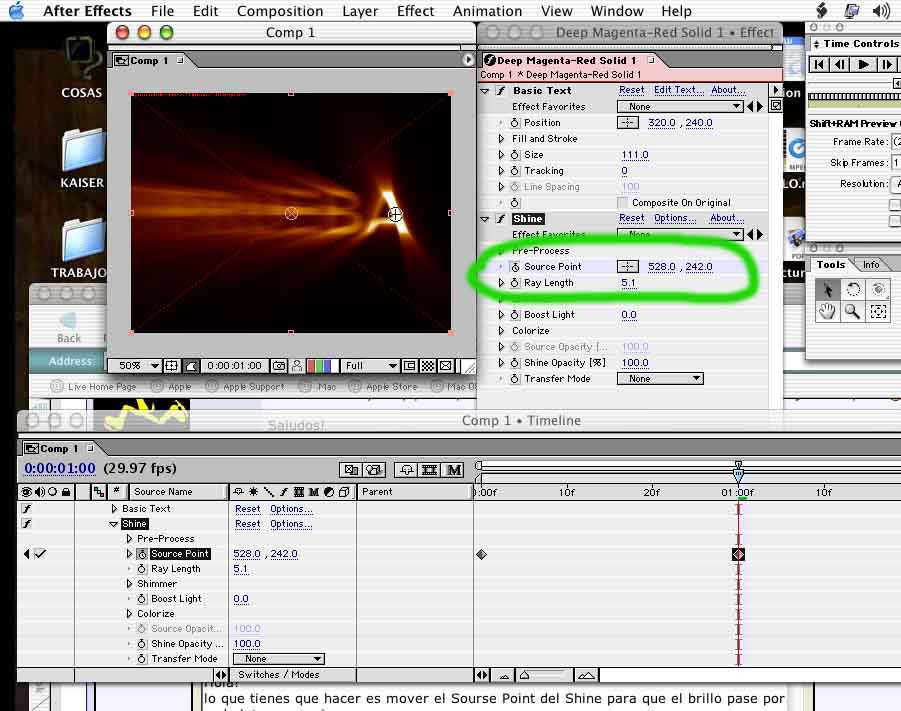
Task: Select the arrow Selection tool
Action: pos(827,290)
